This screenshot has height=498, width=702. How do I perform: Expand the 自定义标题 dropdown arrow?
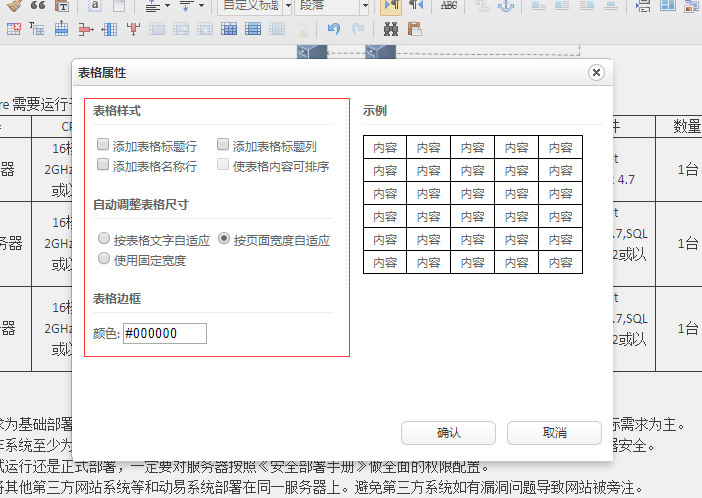coord(286,6)
